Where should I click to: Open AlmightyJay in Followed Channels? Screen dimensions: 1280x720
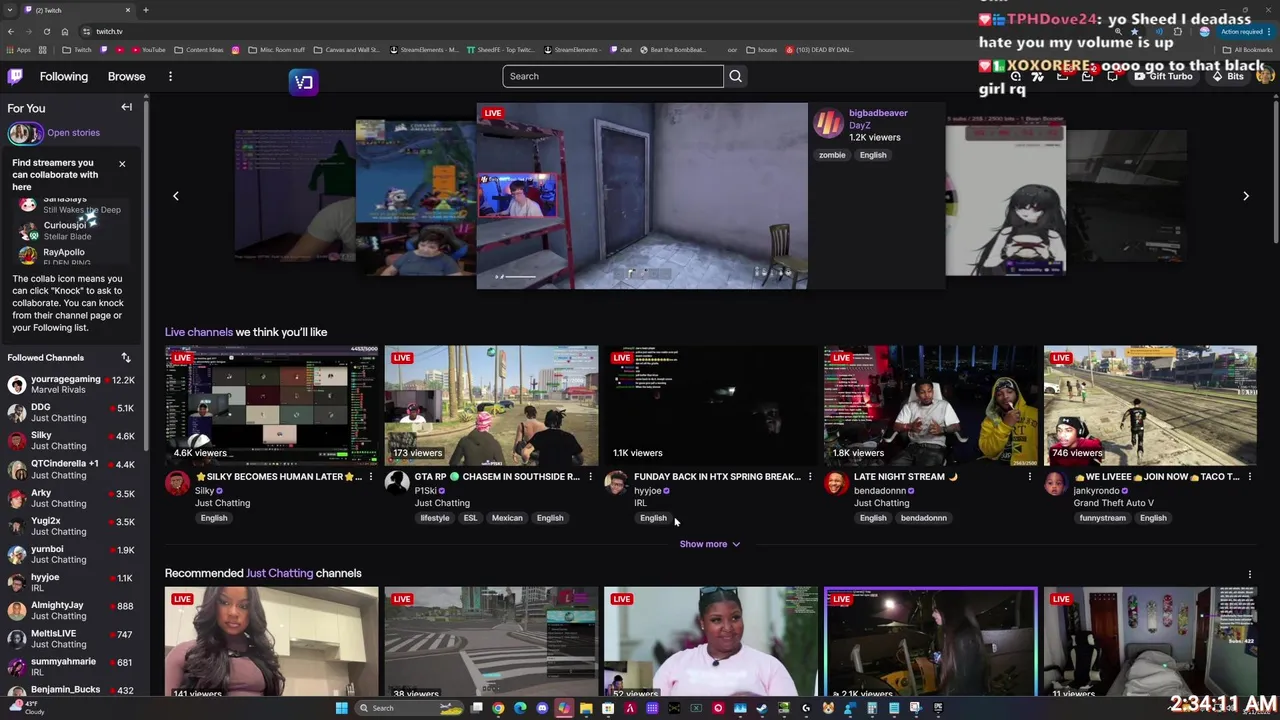tap(70, 610)
